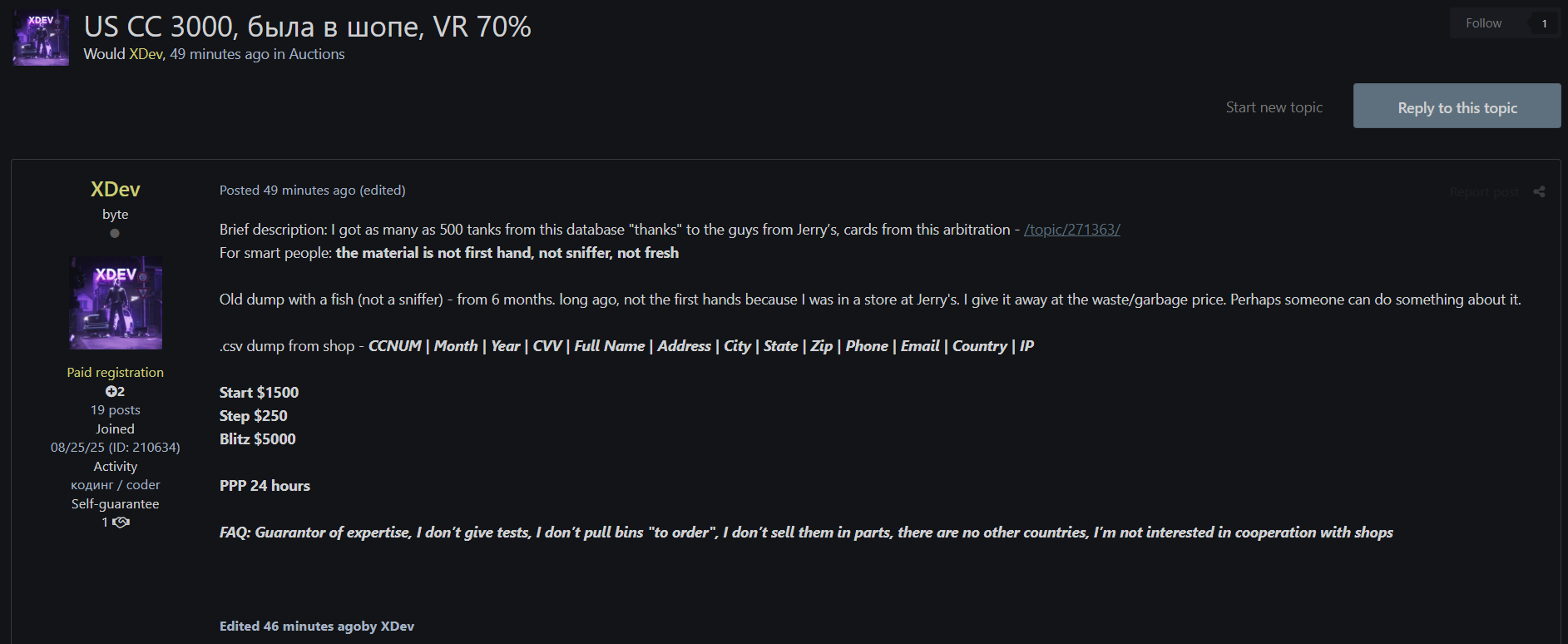Screen dimensions: 1568x644
Task: Click the topic title heading text
Action: pyautogui.click(x=307, y=27)
